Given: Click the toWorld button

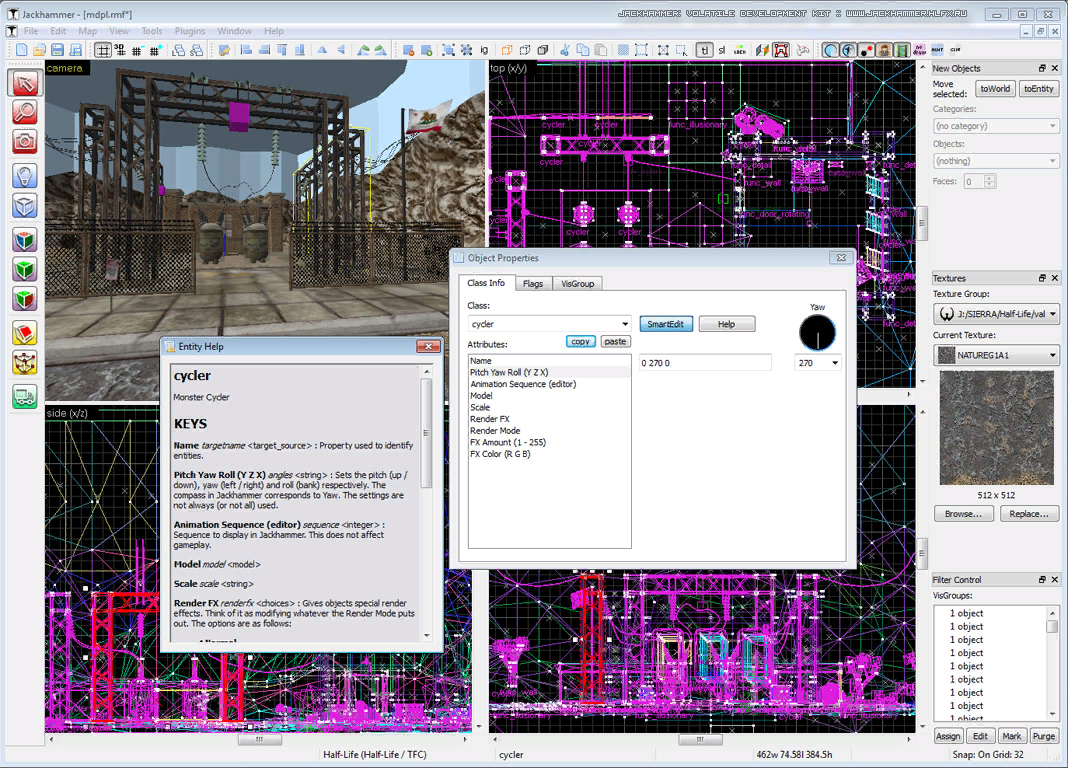Looking at the screenshot, I should (995, 89).
